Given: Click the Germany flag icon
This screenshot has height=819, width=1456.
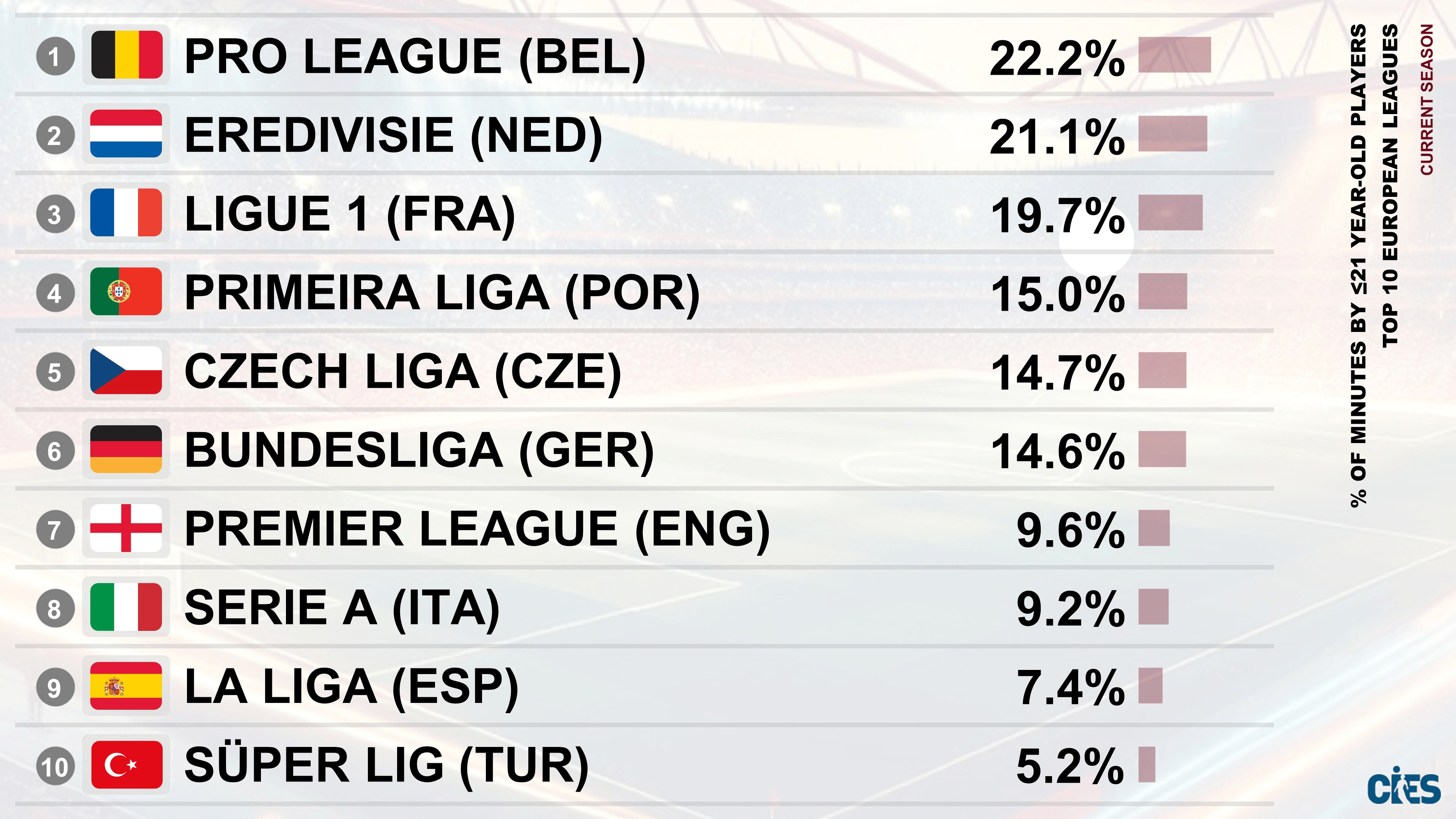Looking at the screenshot, I should coord(127,450).
